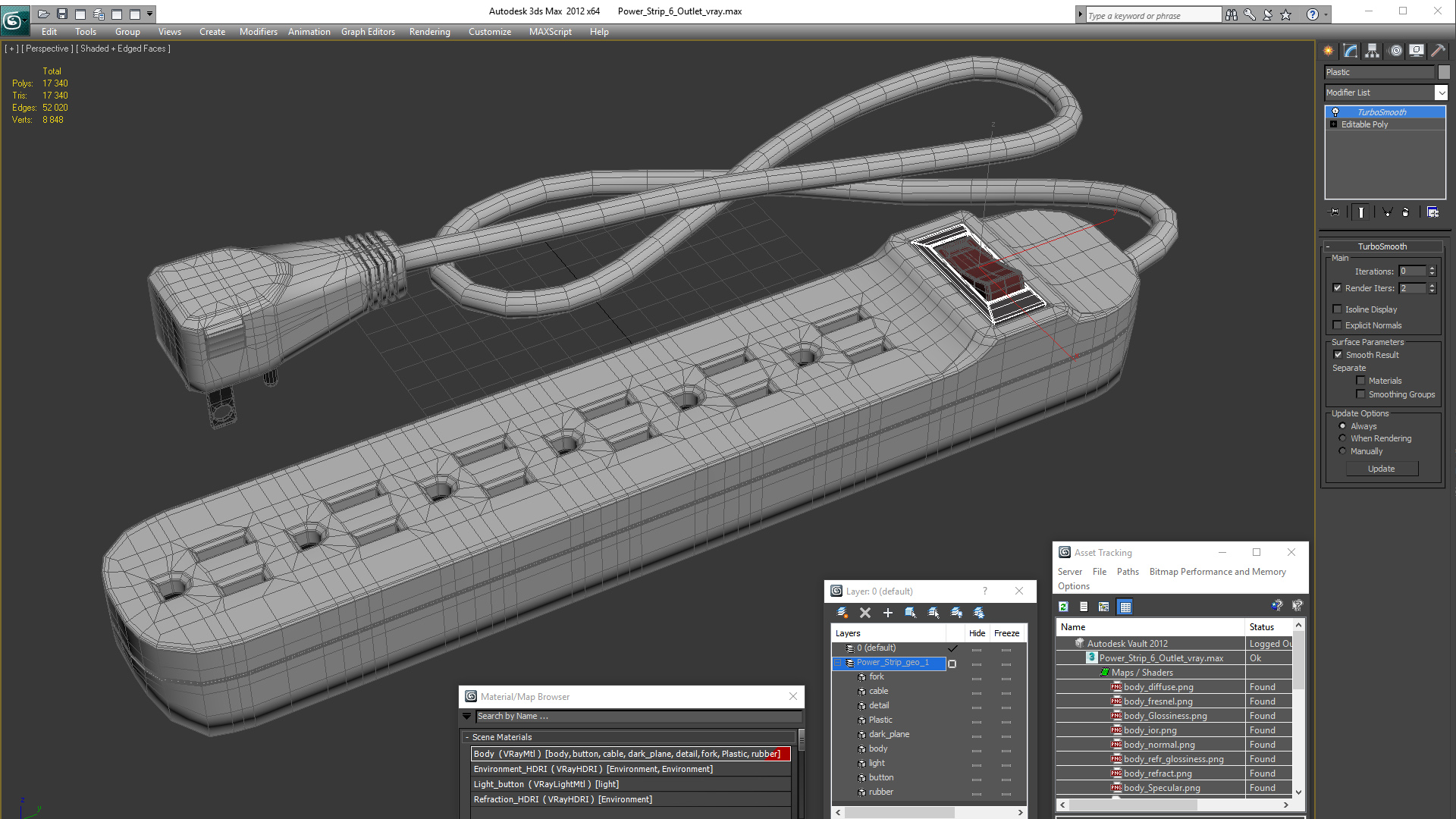
Task: Open the Display command panel tab
Action: (1417, 51)
